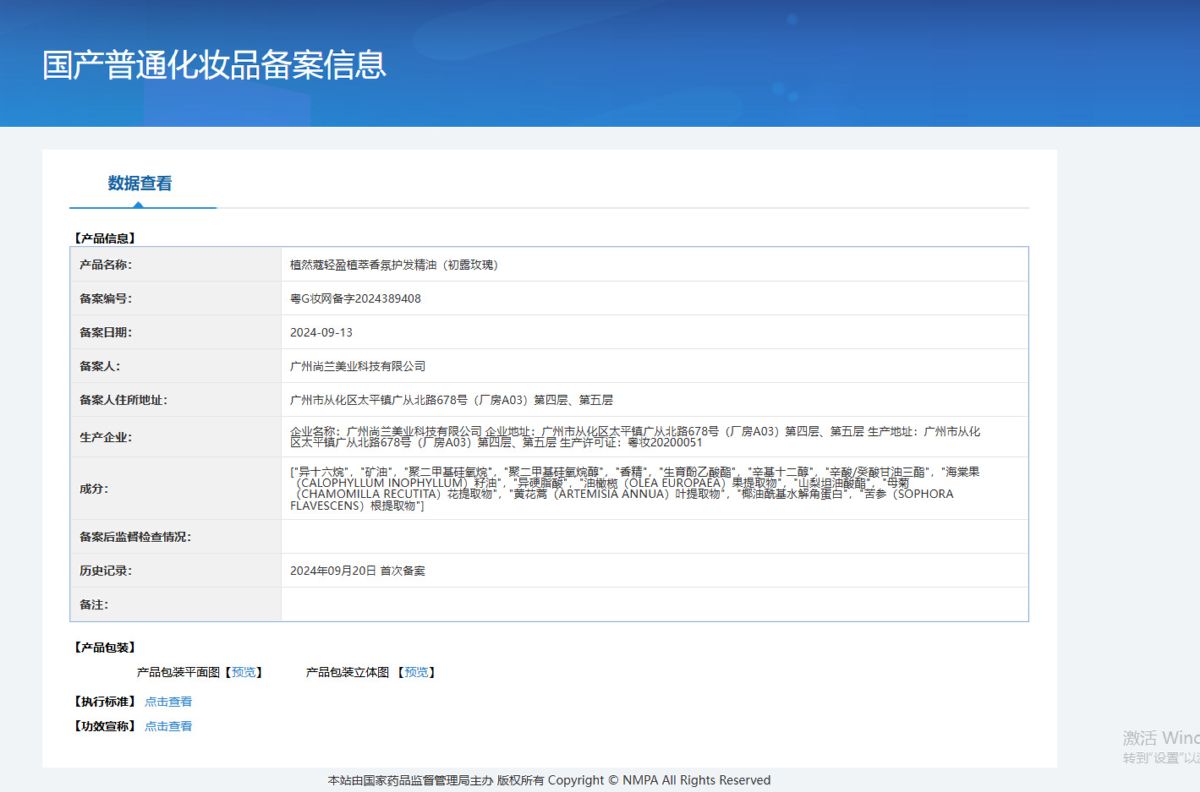This screenshot has width=1200, height=792.
Task: Click the filing number 粤G妆网备字2024389408
Action: pos(355,299)
